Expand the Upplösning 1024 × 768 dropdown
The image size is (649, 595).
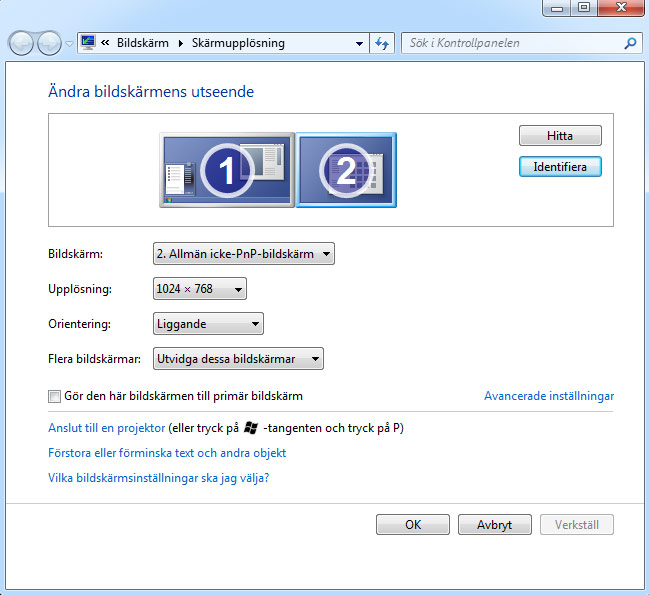199,289
